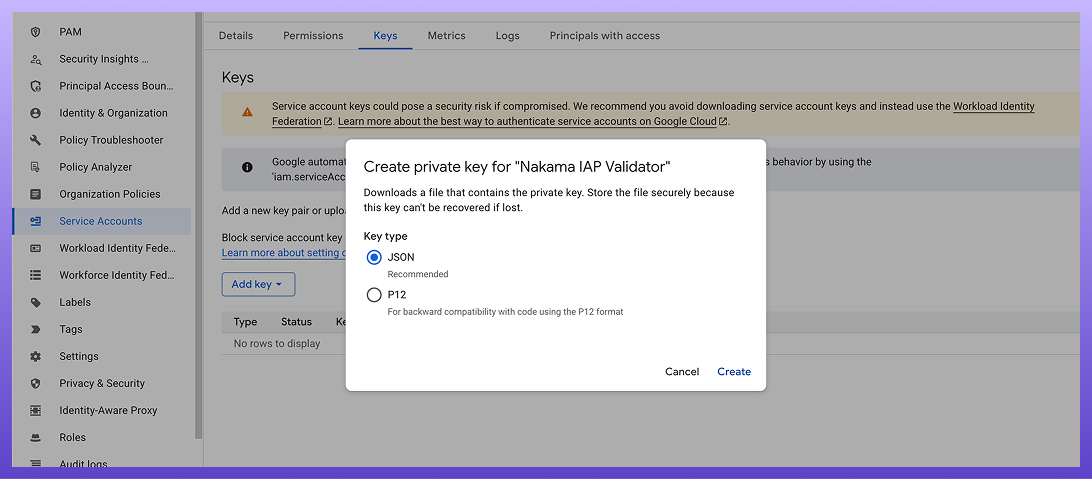1092x479 pixels.
Task: Switch to the Metrics tab
Action: [446, 36]
